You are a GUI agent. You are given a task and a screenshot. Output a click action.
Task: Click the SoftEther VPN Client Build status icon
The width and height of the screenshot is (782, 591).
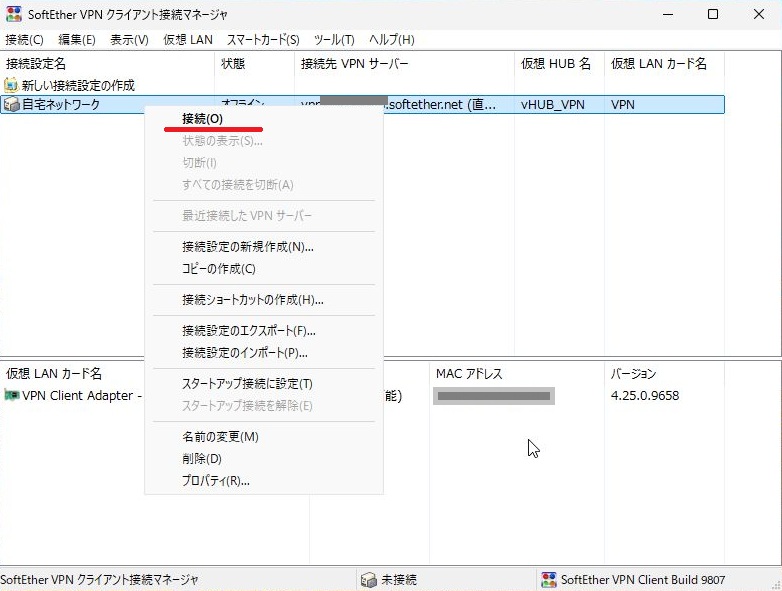coord(549,580)
